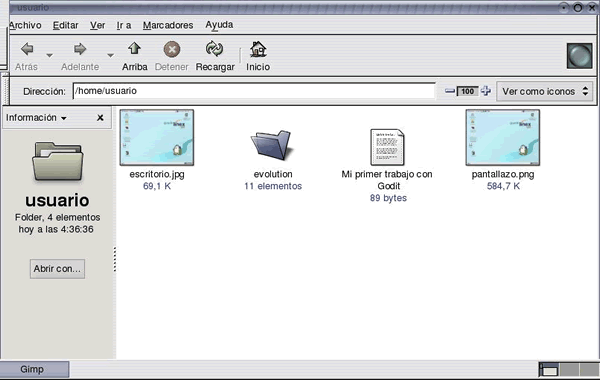Click the Abrir con... button
This screenshot has height=380, width=600.
(x=57, y=269)
